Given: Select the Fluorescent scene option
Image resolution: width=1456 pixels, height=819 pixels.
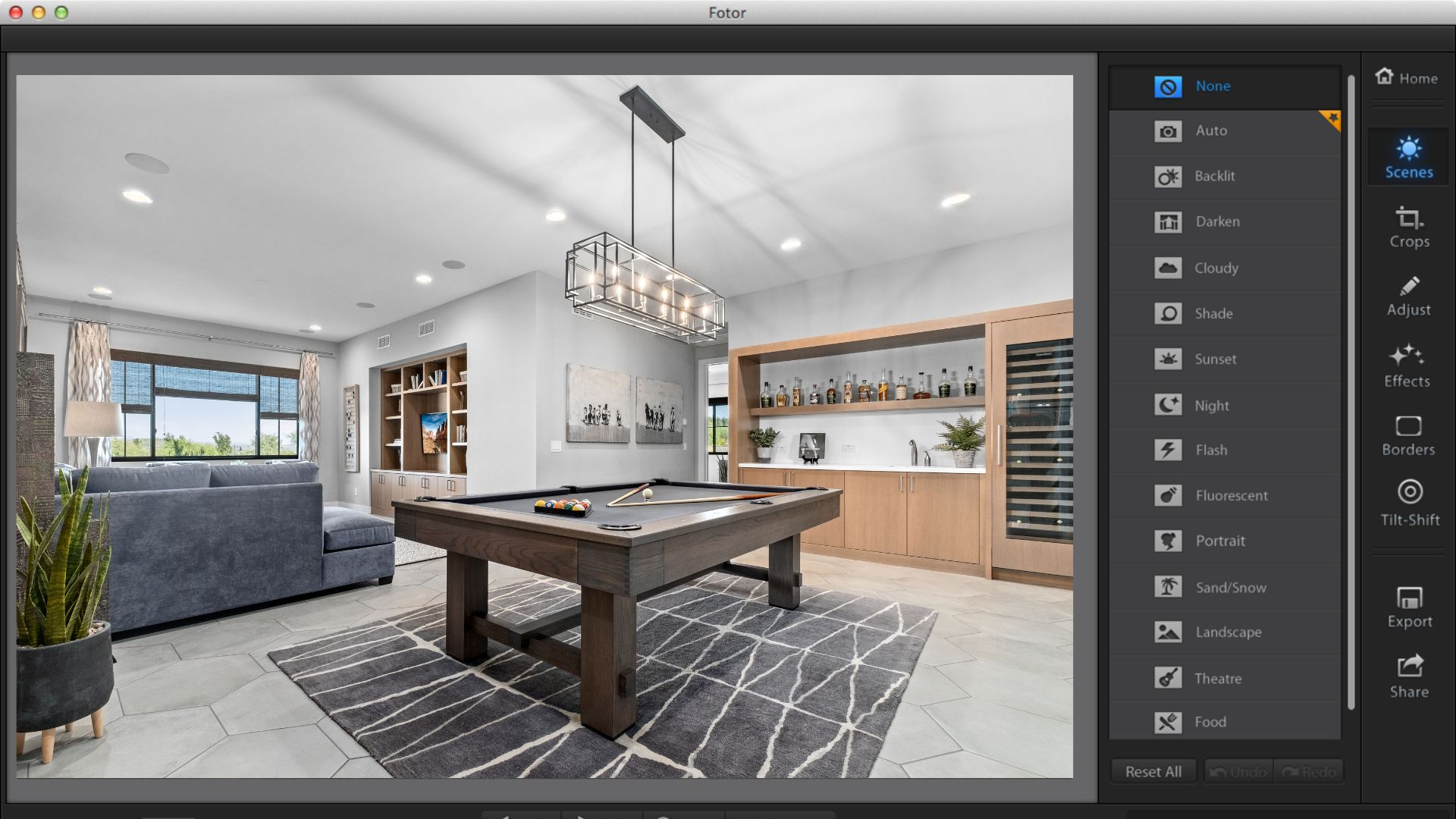Looking at the screenshot, I should (x=1231, y=495).
